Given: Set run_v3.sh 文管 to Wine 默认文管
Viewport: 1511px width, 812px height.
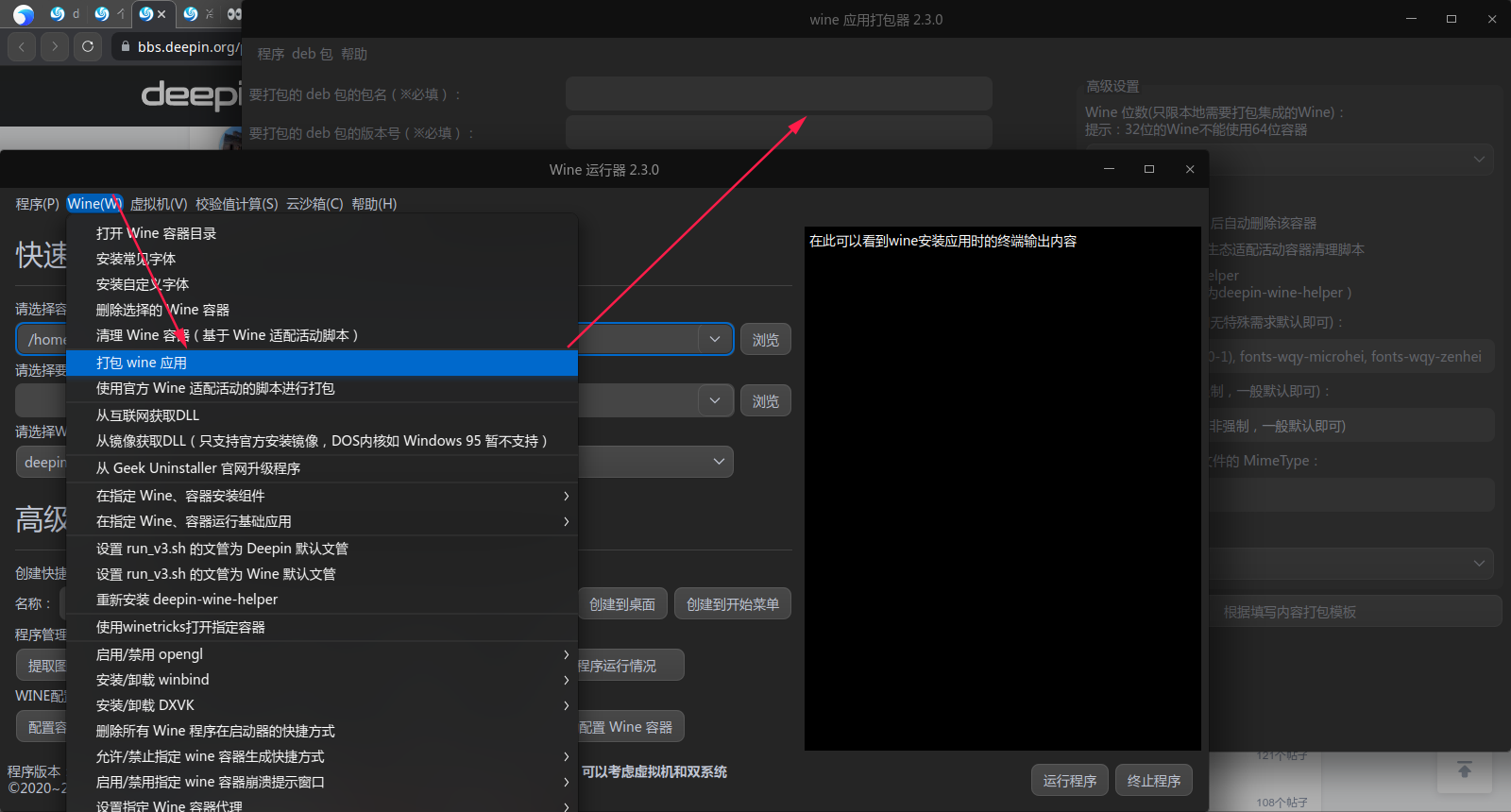Looking at the screenshot, I should click(x=322, y=574).
